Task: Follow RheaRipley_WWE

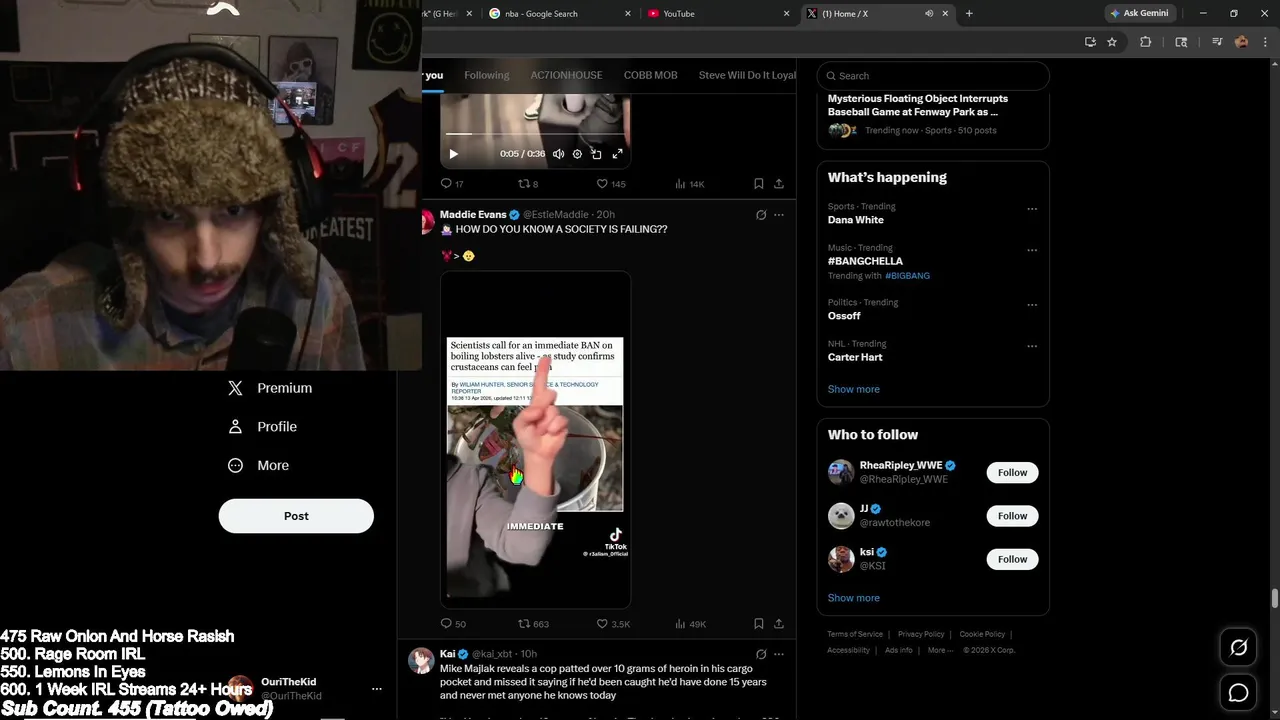Action: (1012, 473)
